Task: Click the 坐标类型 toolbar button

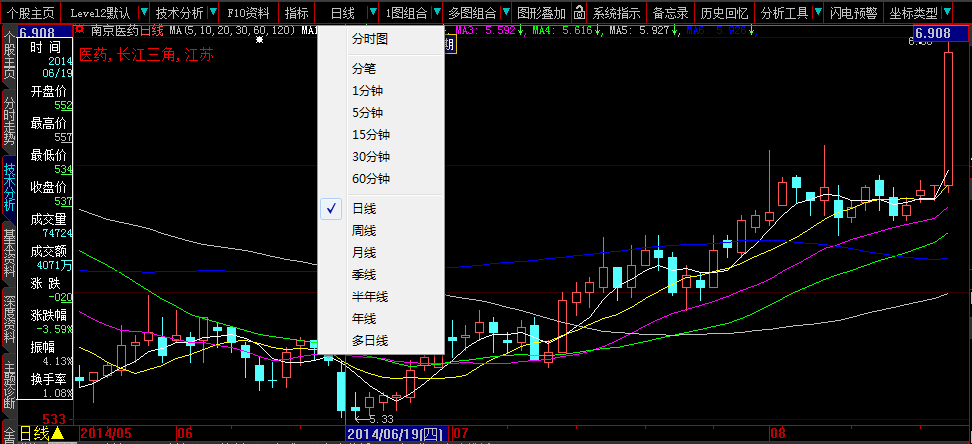Action: tap(913, 12)
